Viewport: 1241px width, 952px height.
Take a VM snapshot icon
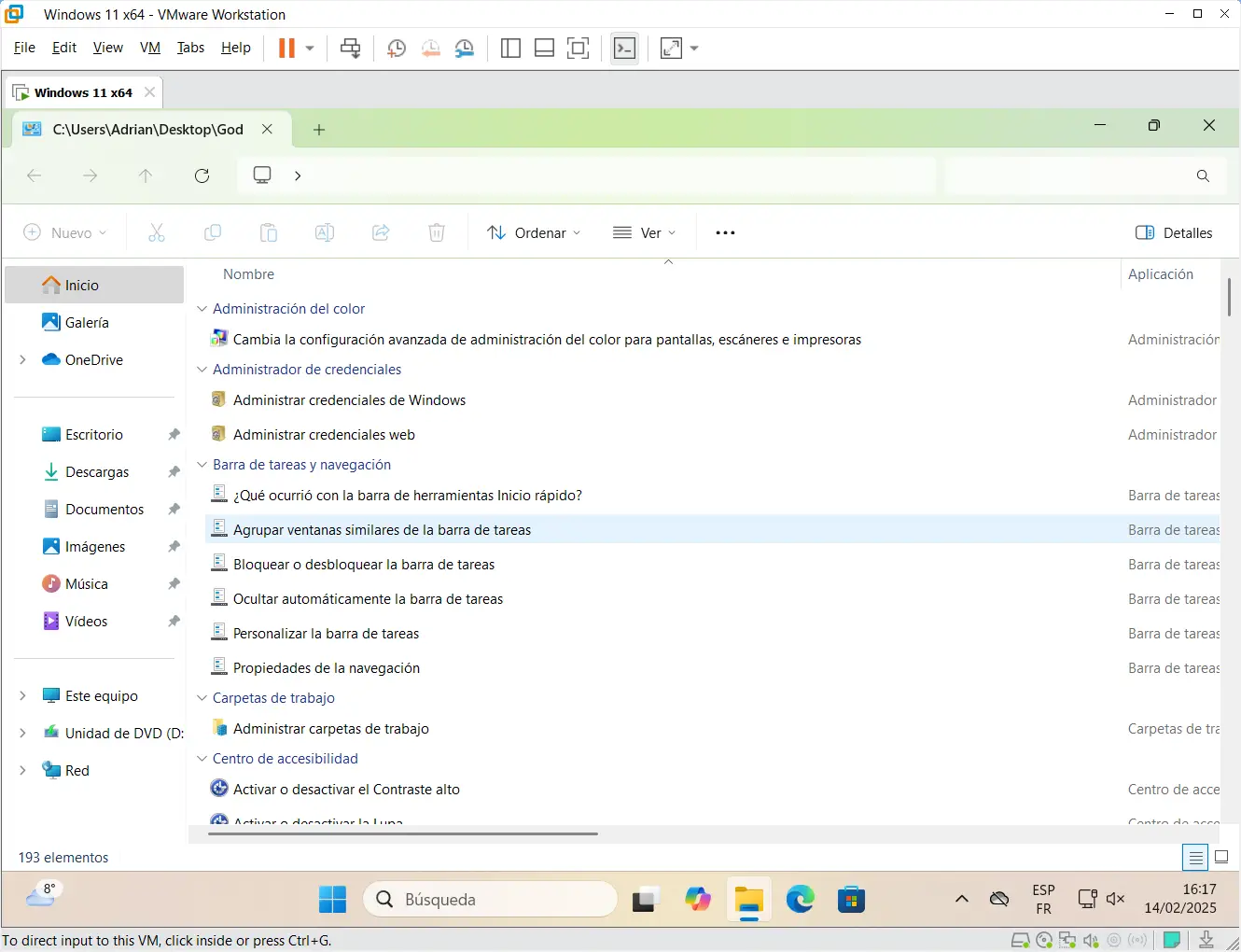tap(397, 48)
